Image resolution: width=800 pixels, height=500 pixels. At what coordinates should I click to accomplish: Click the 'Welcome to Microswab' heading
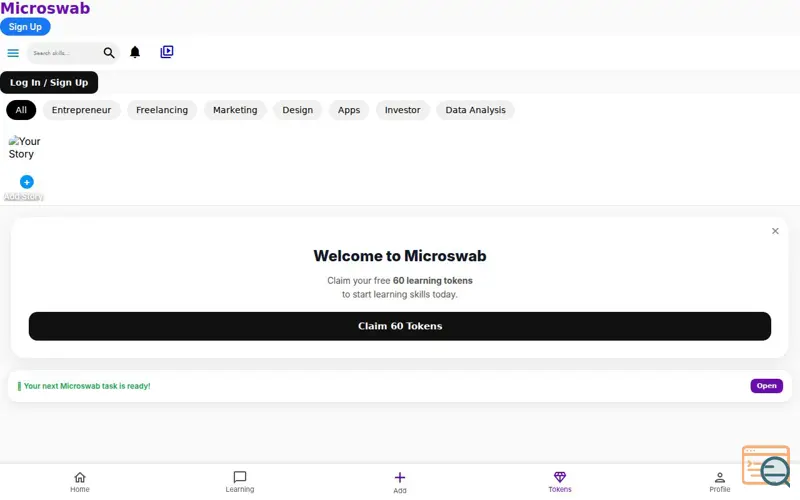click(x=399, y=256)
